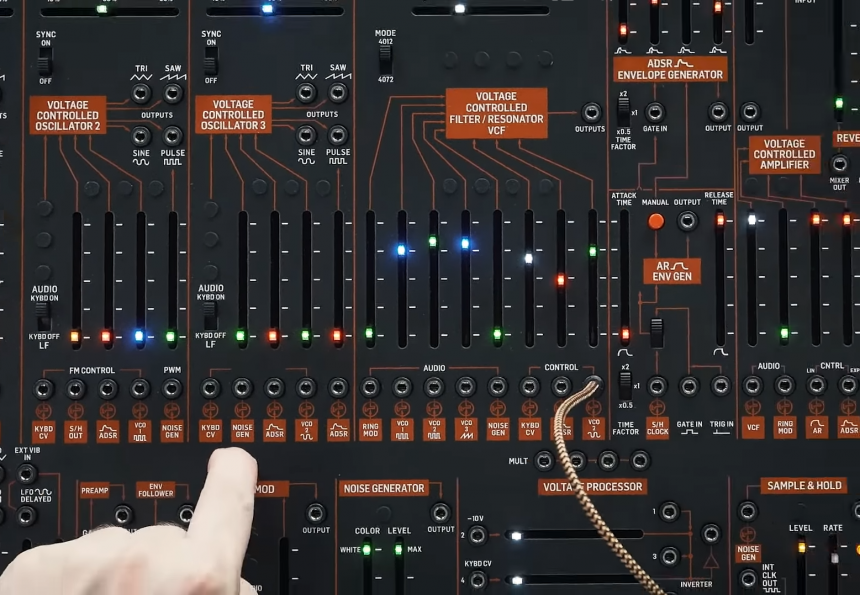Viewport: 860px width, 595px height.
Task: Flip the VCO 3 SYNC on/off switch
Action: coord(211,61)
